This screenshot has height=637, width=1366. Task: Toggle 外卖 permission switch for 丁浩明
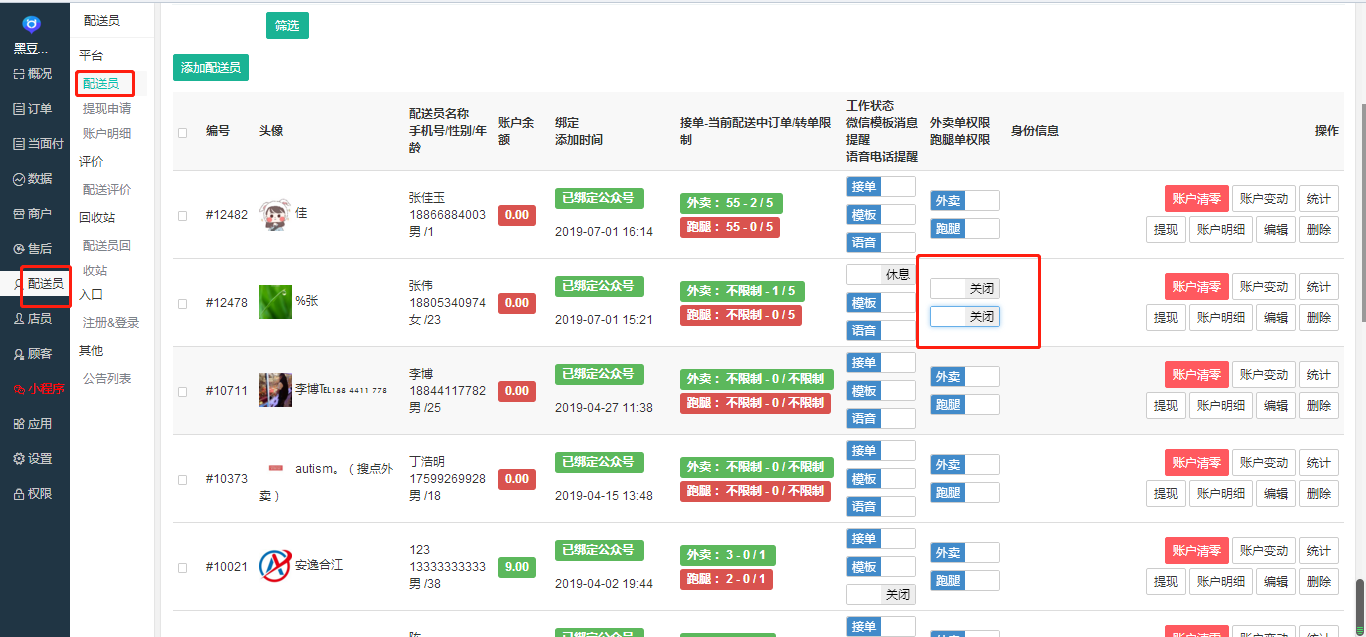965,465
